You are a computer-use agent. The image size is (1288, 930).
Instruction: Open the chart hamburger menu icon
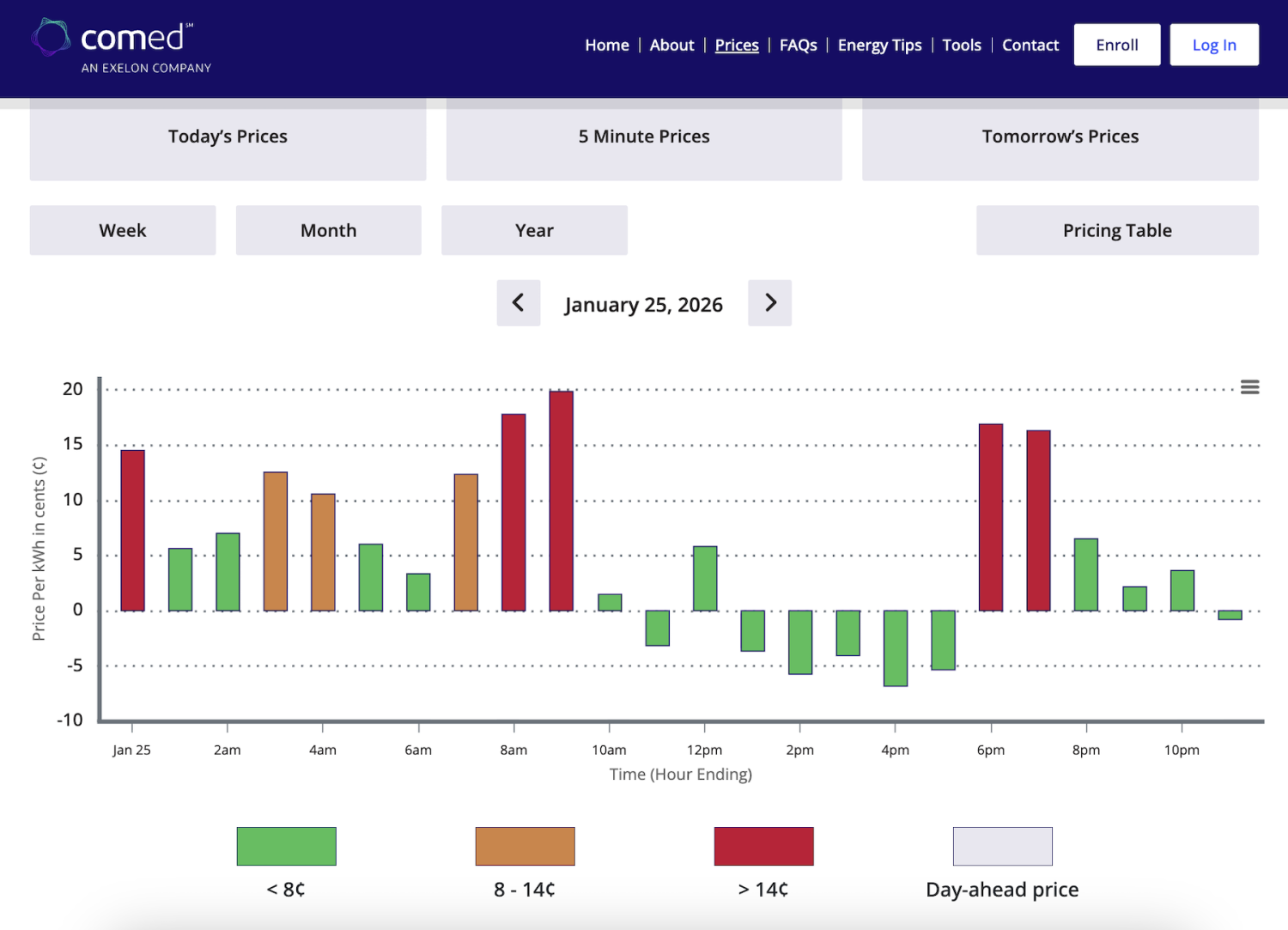tap(1249, 387)
